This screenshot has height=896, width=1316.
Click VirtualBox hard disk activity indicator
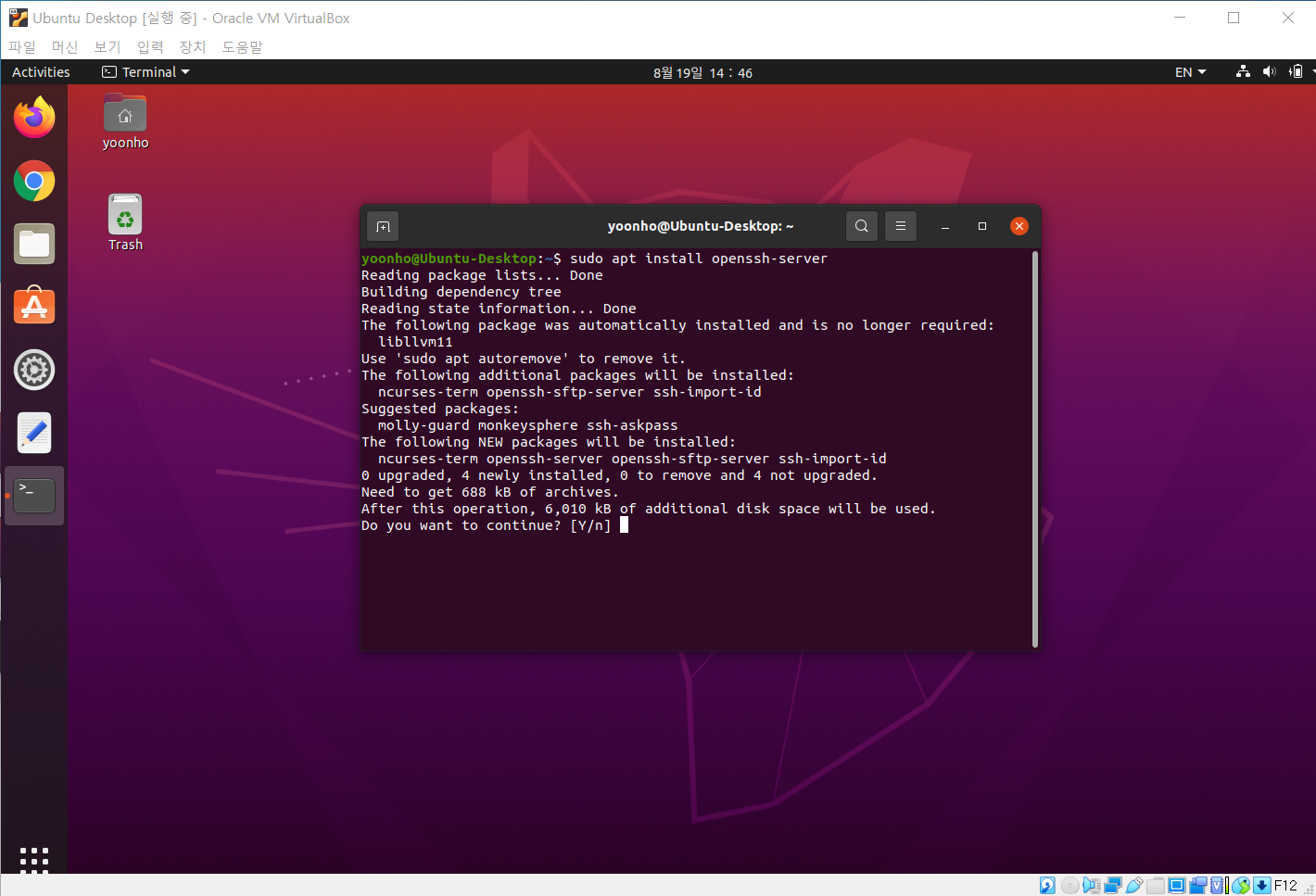pos(1047,886)
